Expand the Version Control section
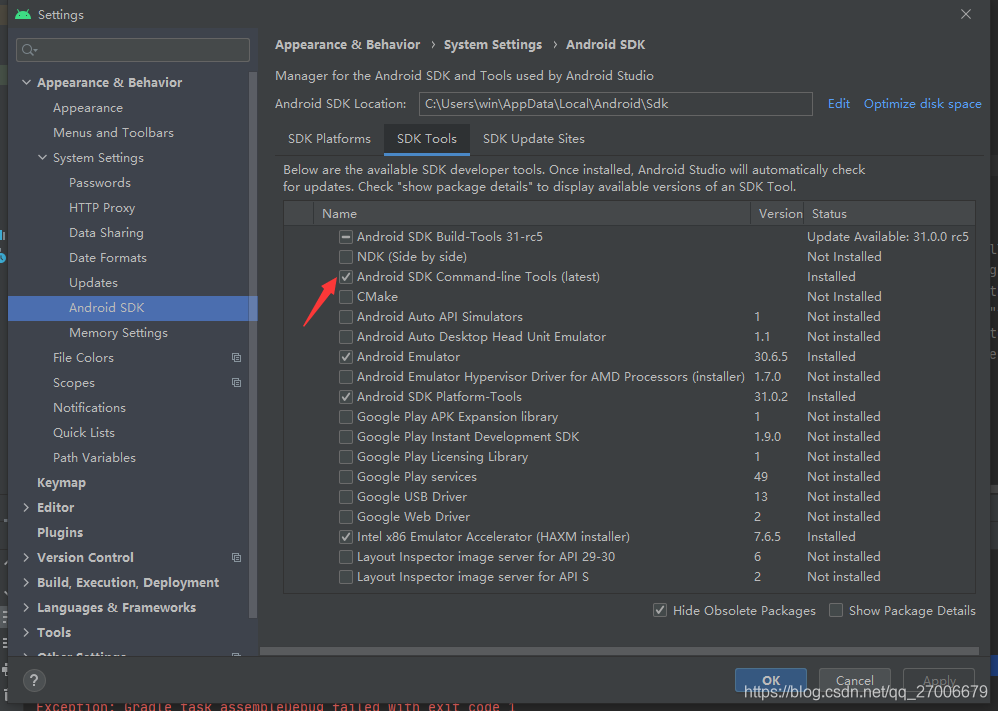The width and height of the screenshot is (998, 711). (26, 558)
